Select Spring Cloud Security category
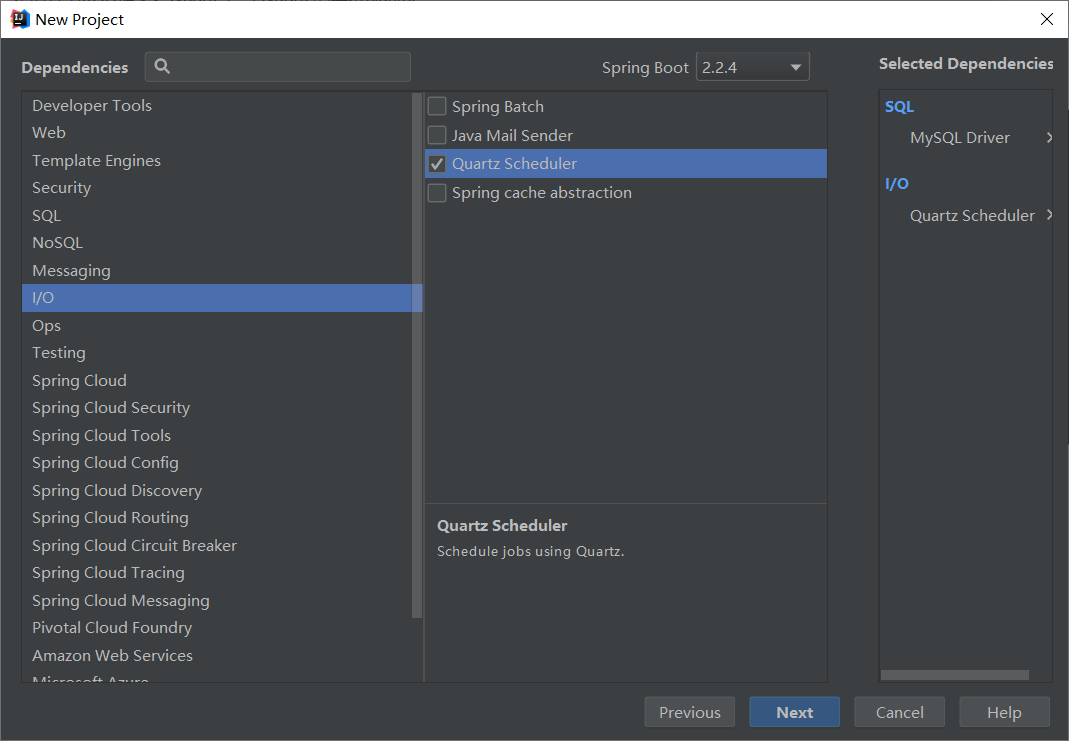This screenshot has width=1069, height=741. click(x=217, y=408)
